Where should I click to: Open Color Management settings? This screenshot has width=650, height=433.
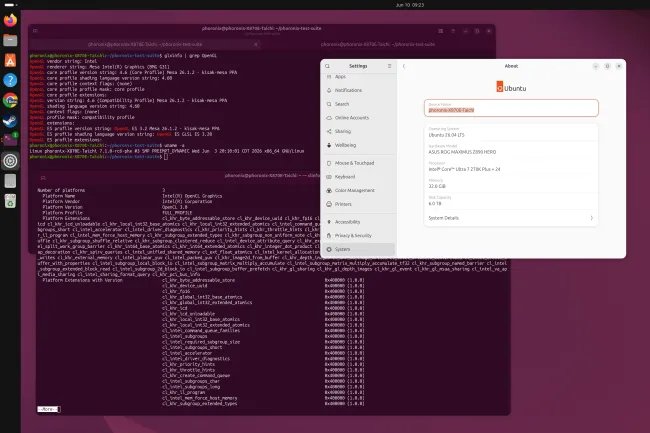359,191
